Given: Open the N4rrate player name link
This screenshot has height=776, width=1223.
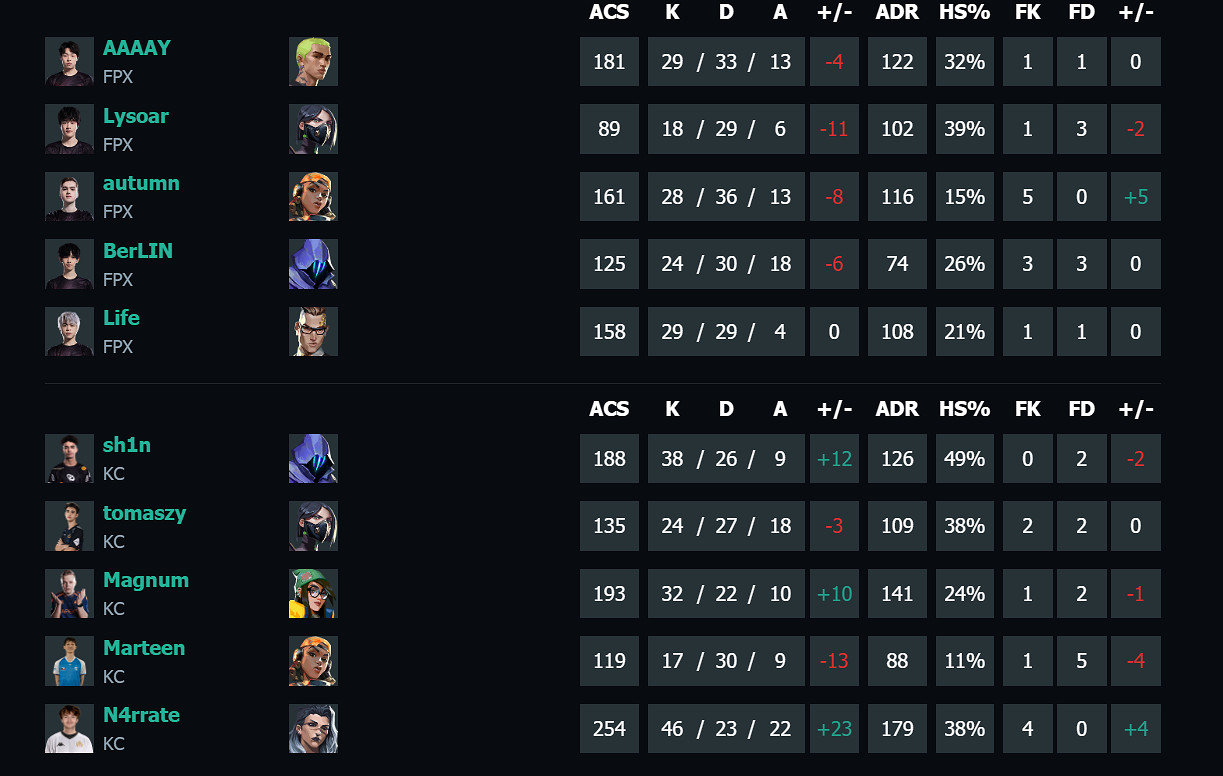Looking at the screenshot, I should 141,715.
